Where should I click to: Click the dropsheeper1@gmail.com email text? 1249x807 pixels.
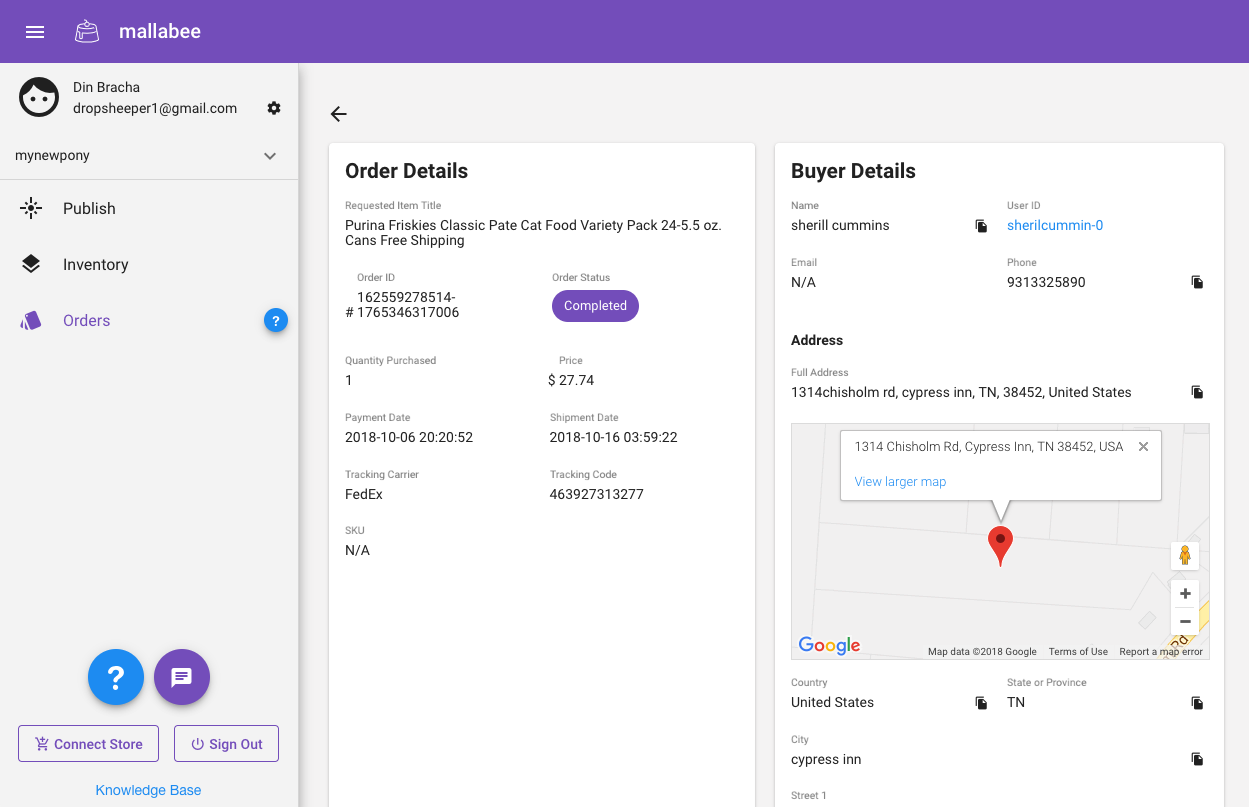[x=155, y=108]
